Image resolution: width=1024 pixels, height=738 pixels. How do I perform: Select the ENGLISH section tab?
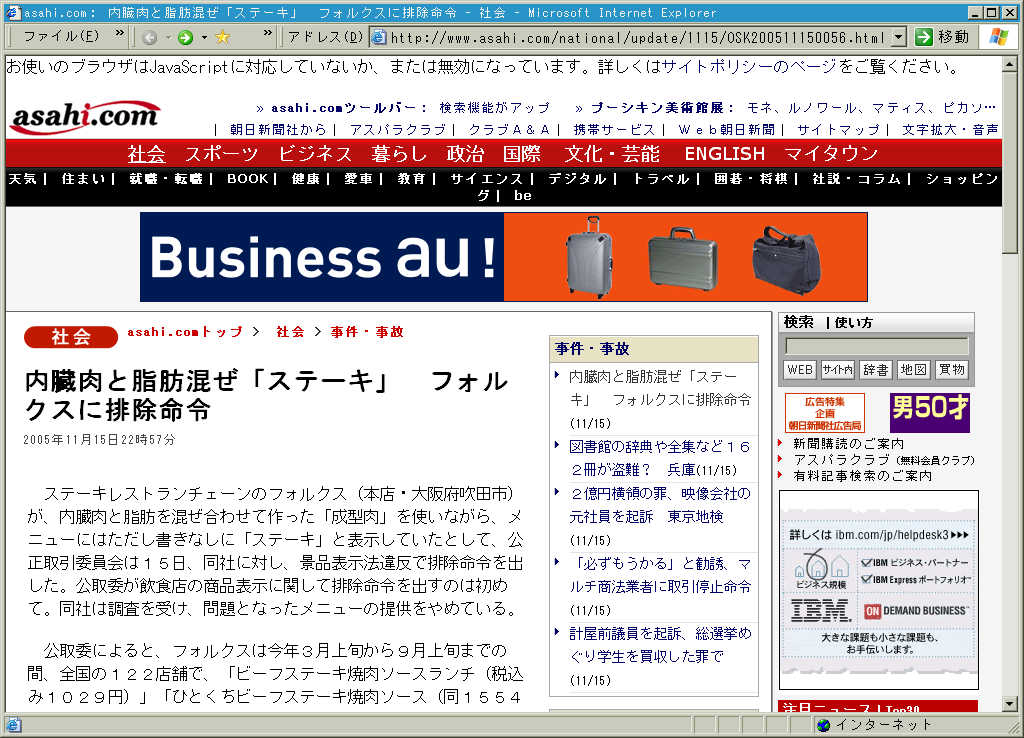724,153
